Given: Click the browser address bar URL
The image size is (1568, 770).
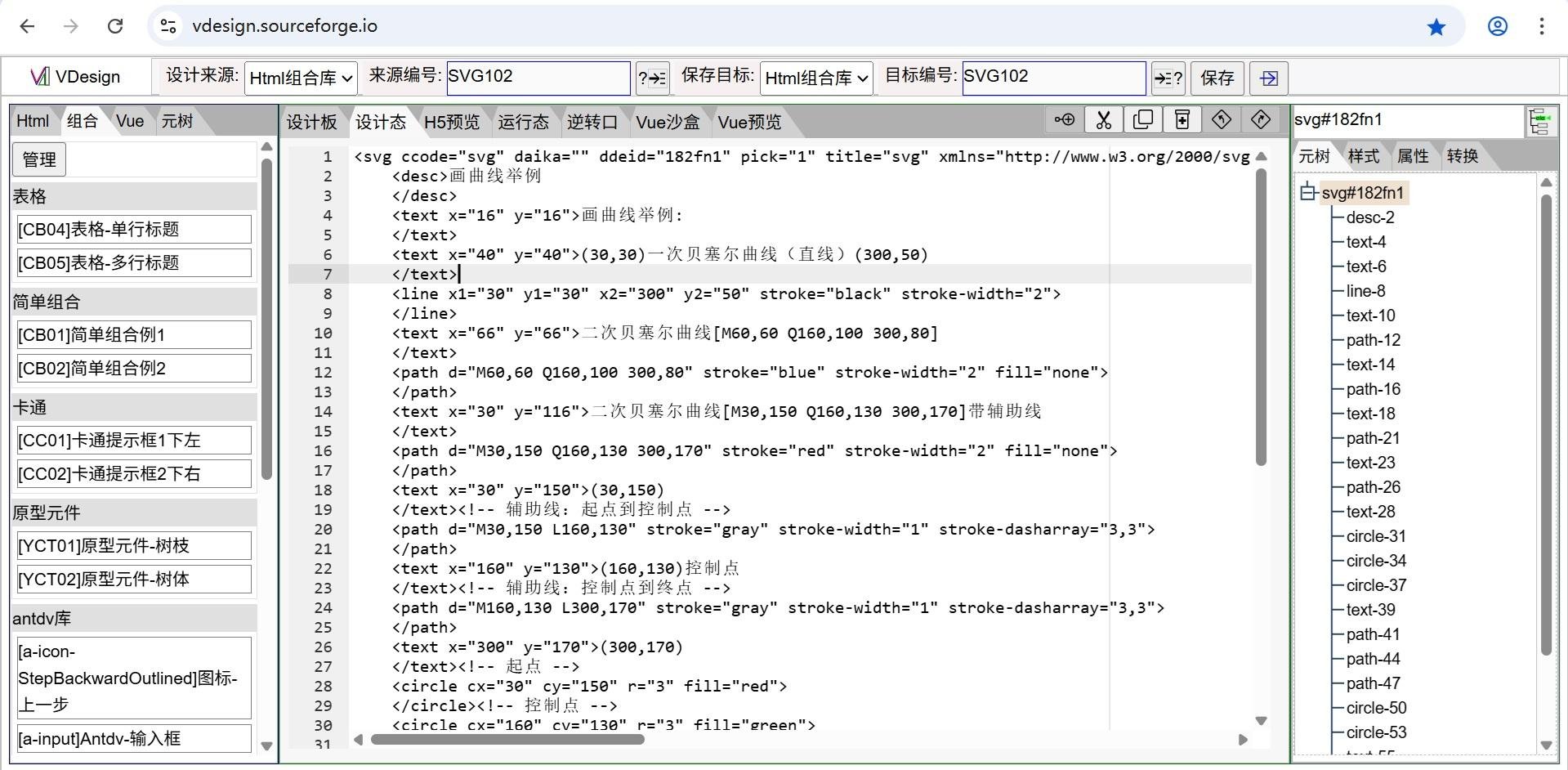Looking at the screenshot, I should click(x=284, y=26).
